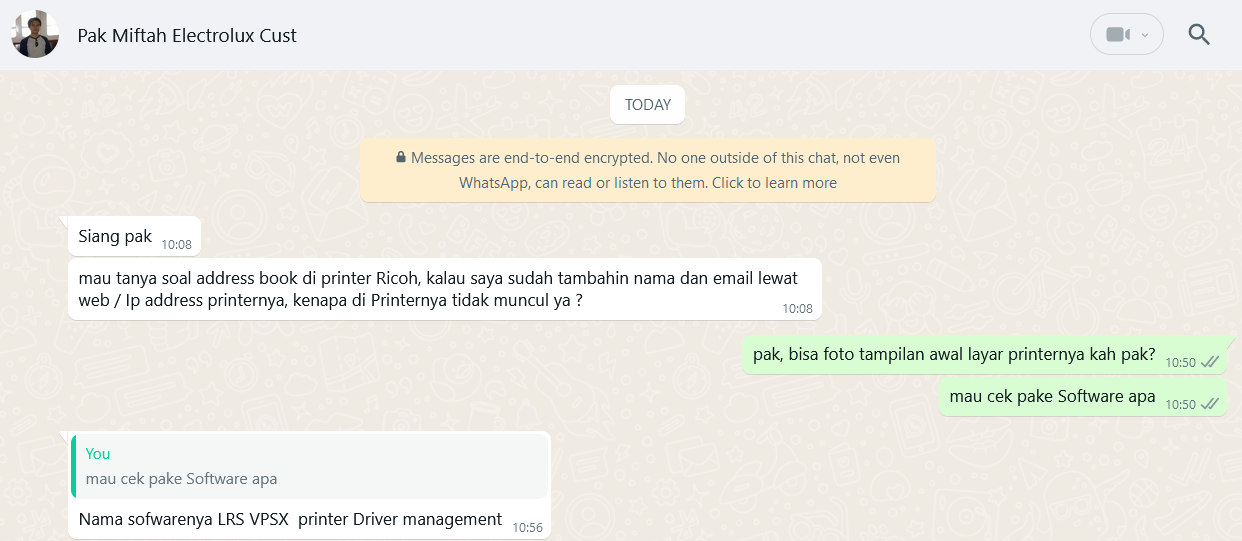This screenshot has height=541, width=1242.
Task: Open the end-to-end encrypted notice banner
Action: pyautogui.click(x=648, y=170)
